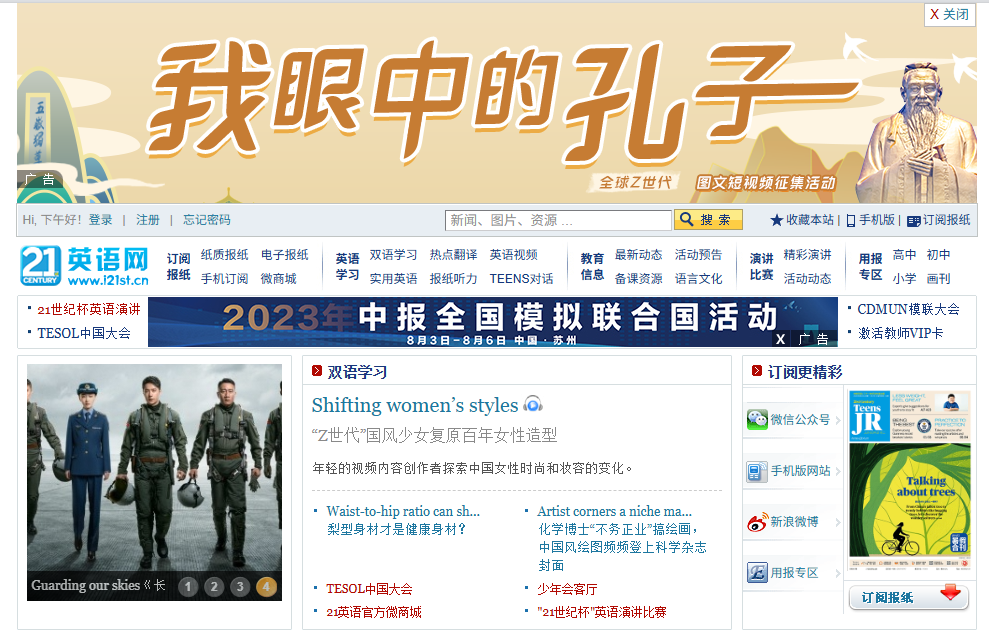Click 21英语官方微商城 link

pos(373,612)
